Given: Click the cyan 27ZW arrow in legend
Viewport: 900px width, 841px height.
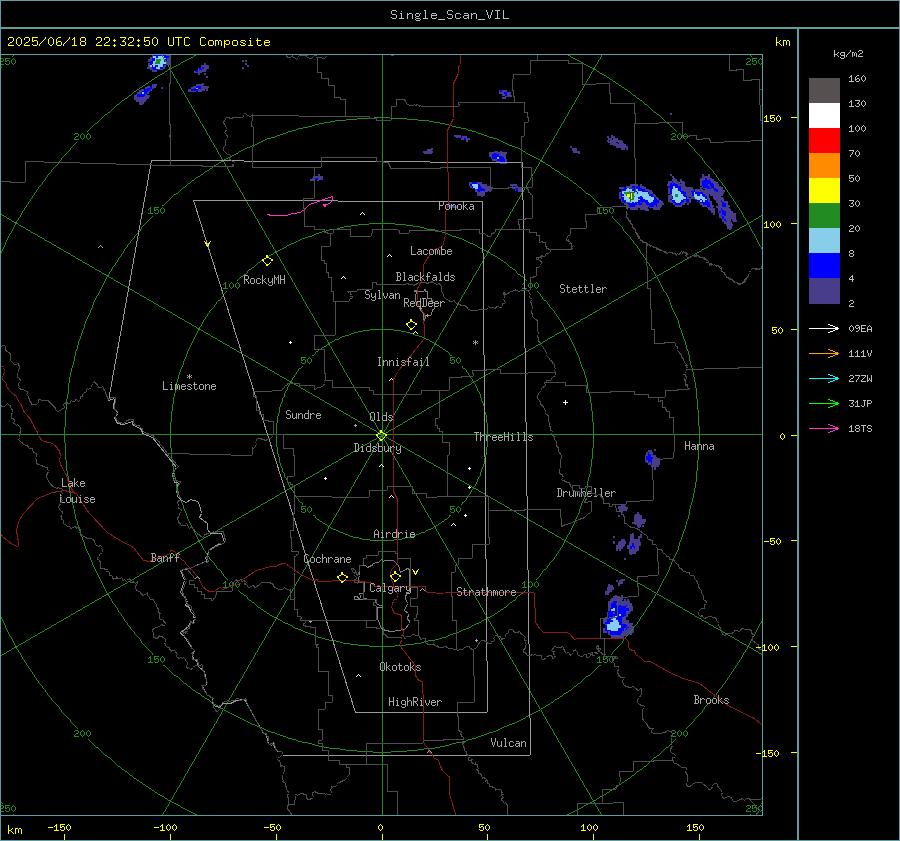Looking at the screenshot, I should pos(824,378).
